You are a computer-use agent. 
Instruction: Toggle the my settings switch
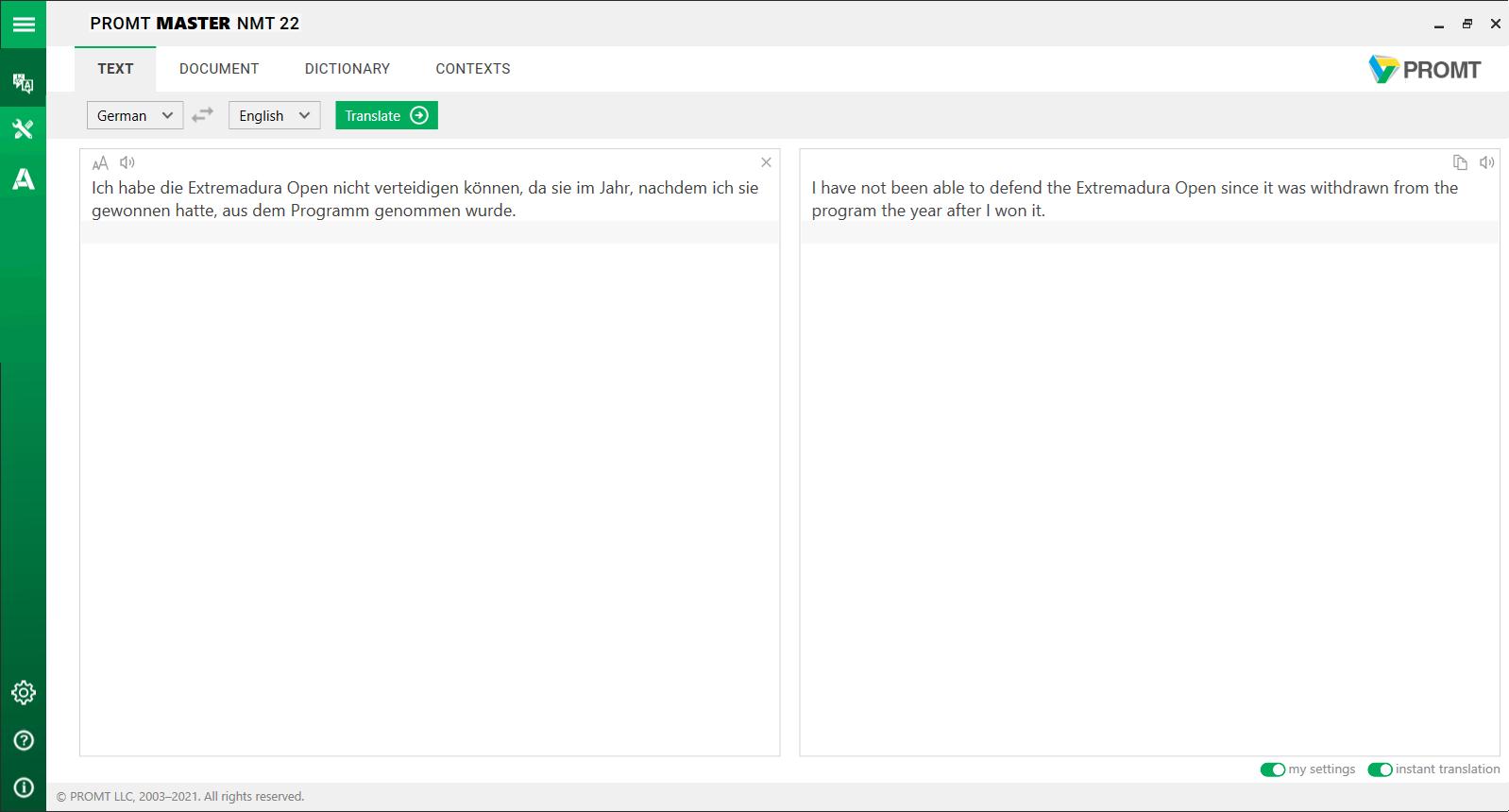1272,770
